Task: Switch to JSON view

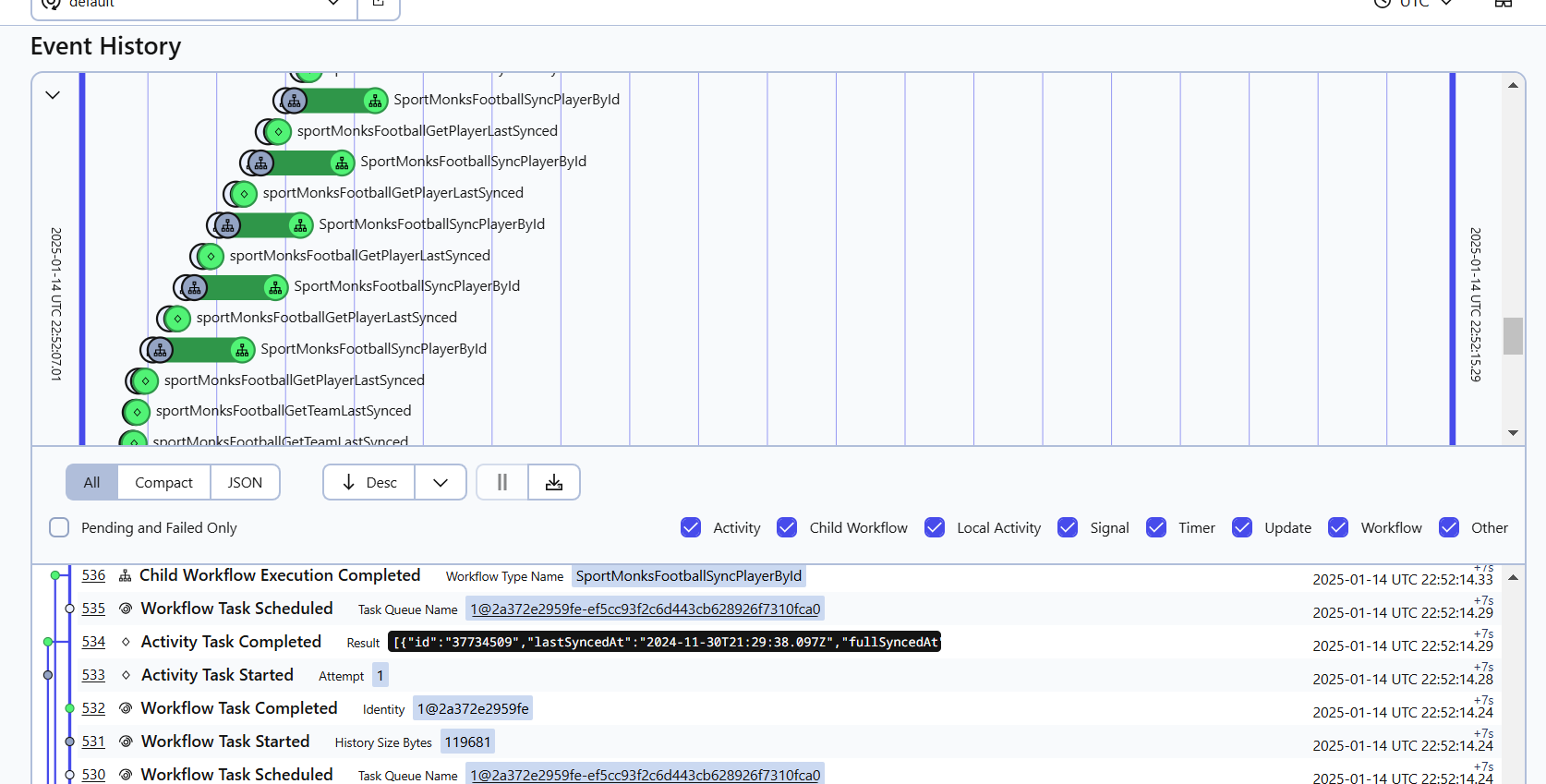Action: [x=245, y=482]
